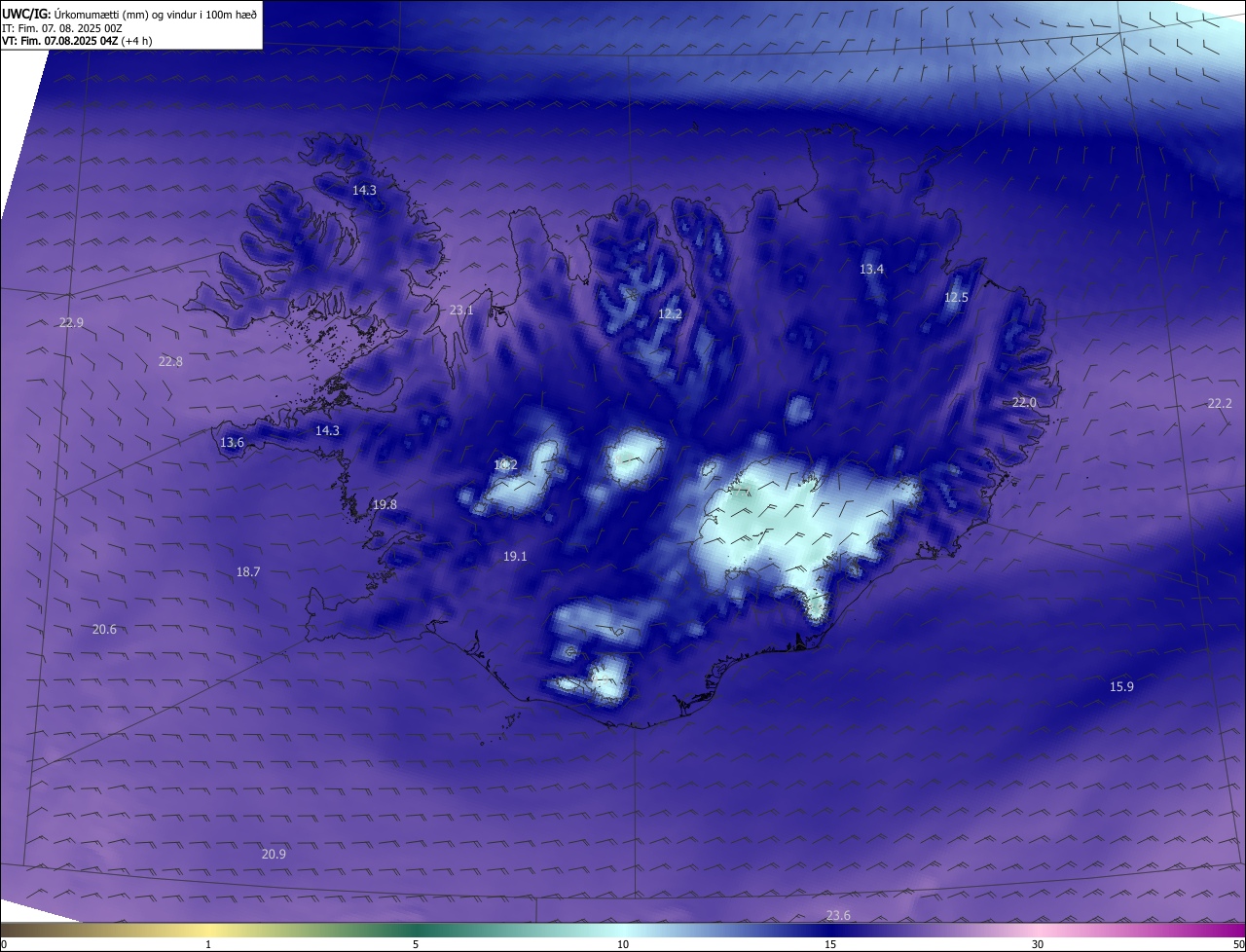The width and height of the screenshot is (1246, 952).
Task: Click the 22.2 value east of Iceland
Action: point(1220,403)
